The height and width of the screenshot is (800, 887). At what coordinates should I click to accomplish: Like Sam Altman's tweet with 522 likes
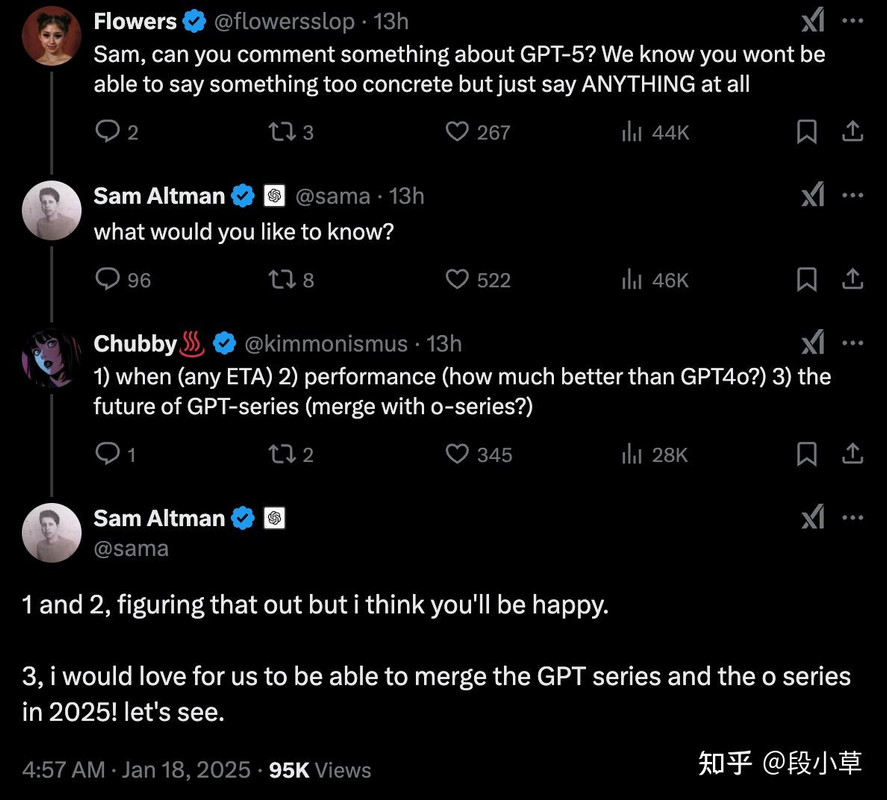[x=457, y=279]
